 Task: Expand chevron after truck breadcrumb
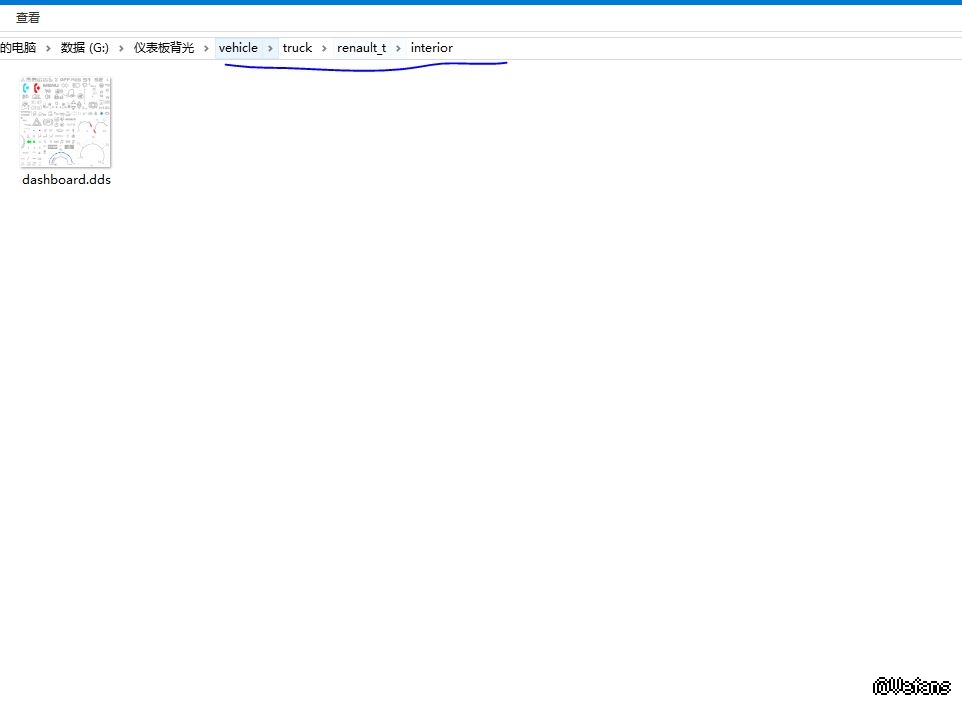pyautogui.click(x=324, y=48)
